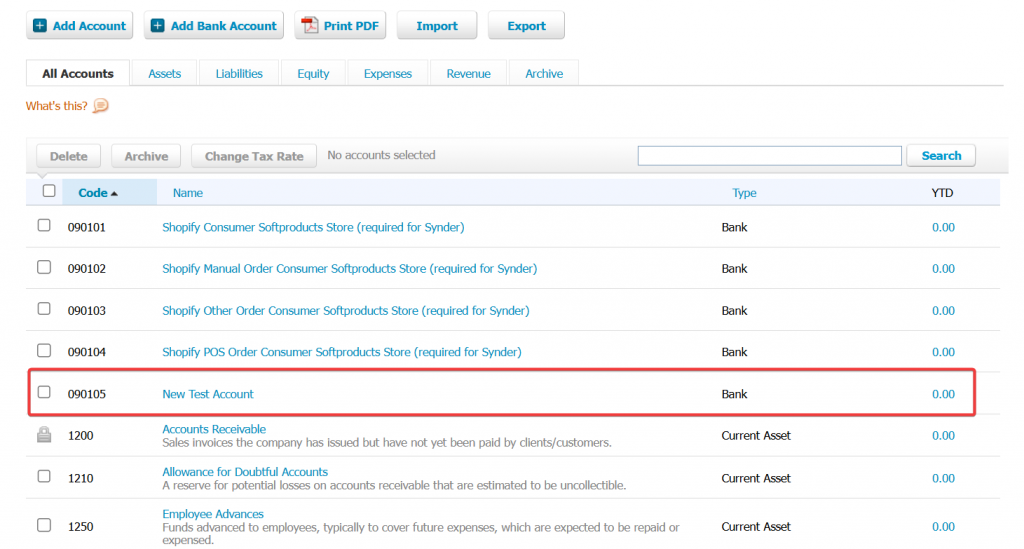Image resolution: width=1024 pixels, height=549 pixels.
Task: Select the New Test Account checkbox
Action: [x=44, y=393]
